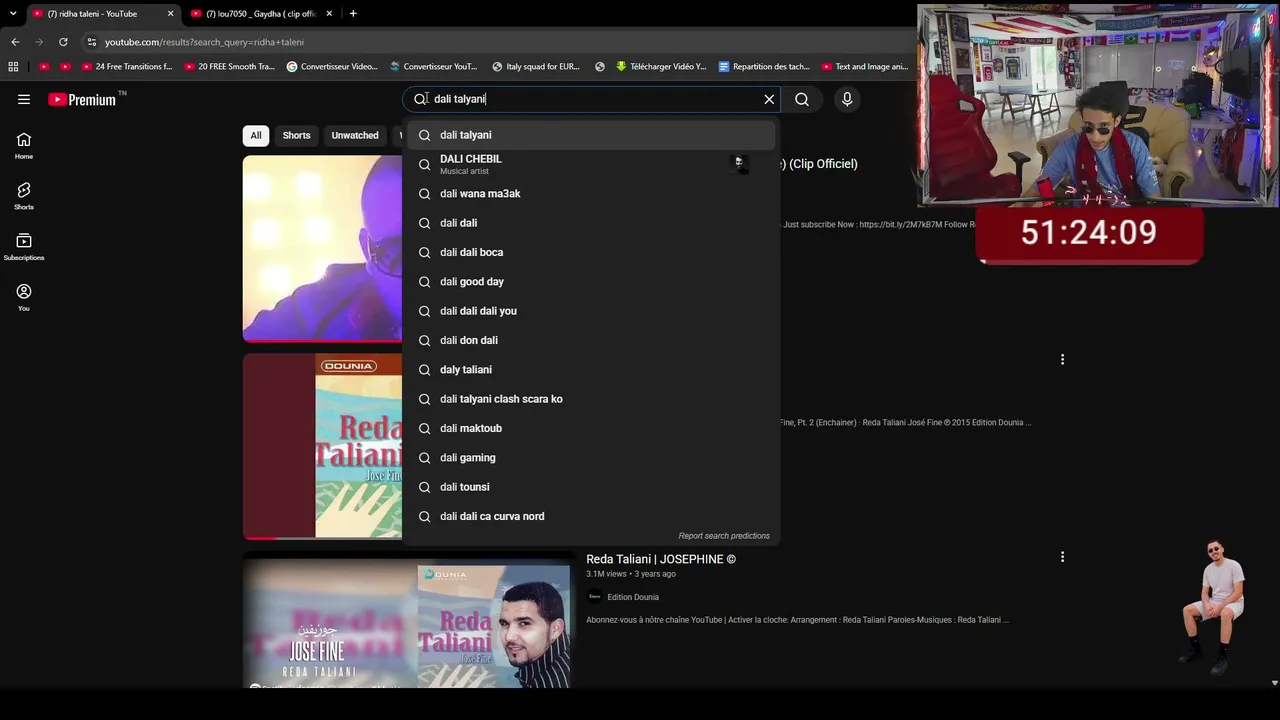Choose the 'dali maktoub' suggestion

point(591,428)
